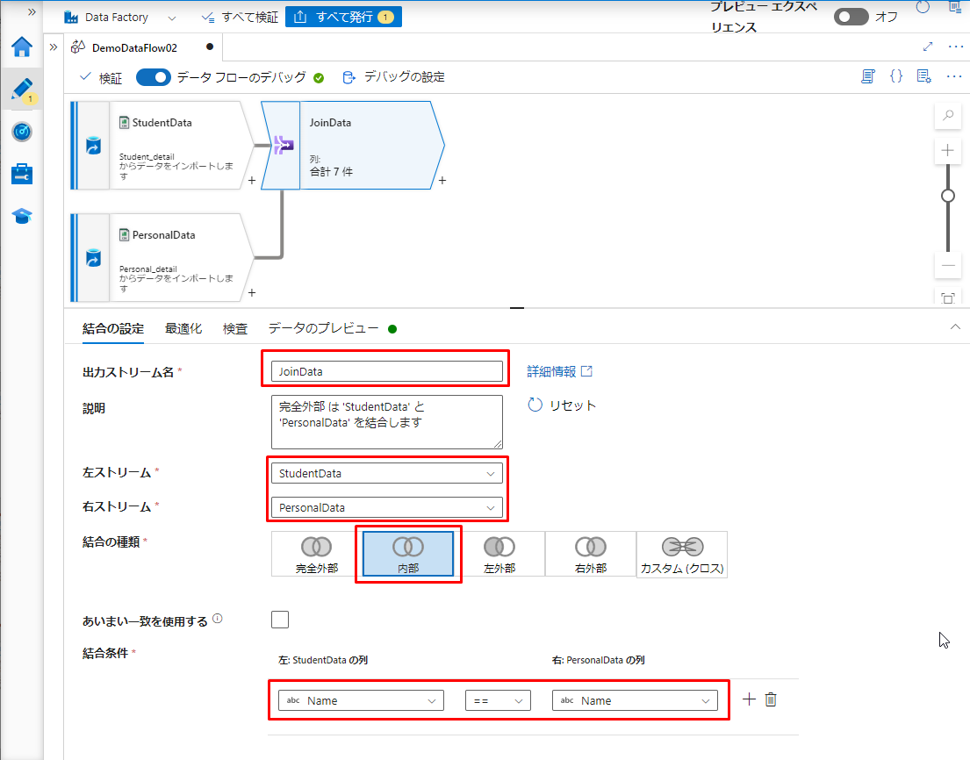
Task: Select the JoinData transformation node
Action: coord(353,145)
